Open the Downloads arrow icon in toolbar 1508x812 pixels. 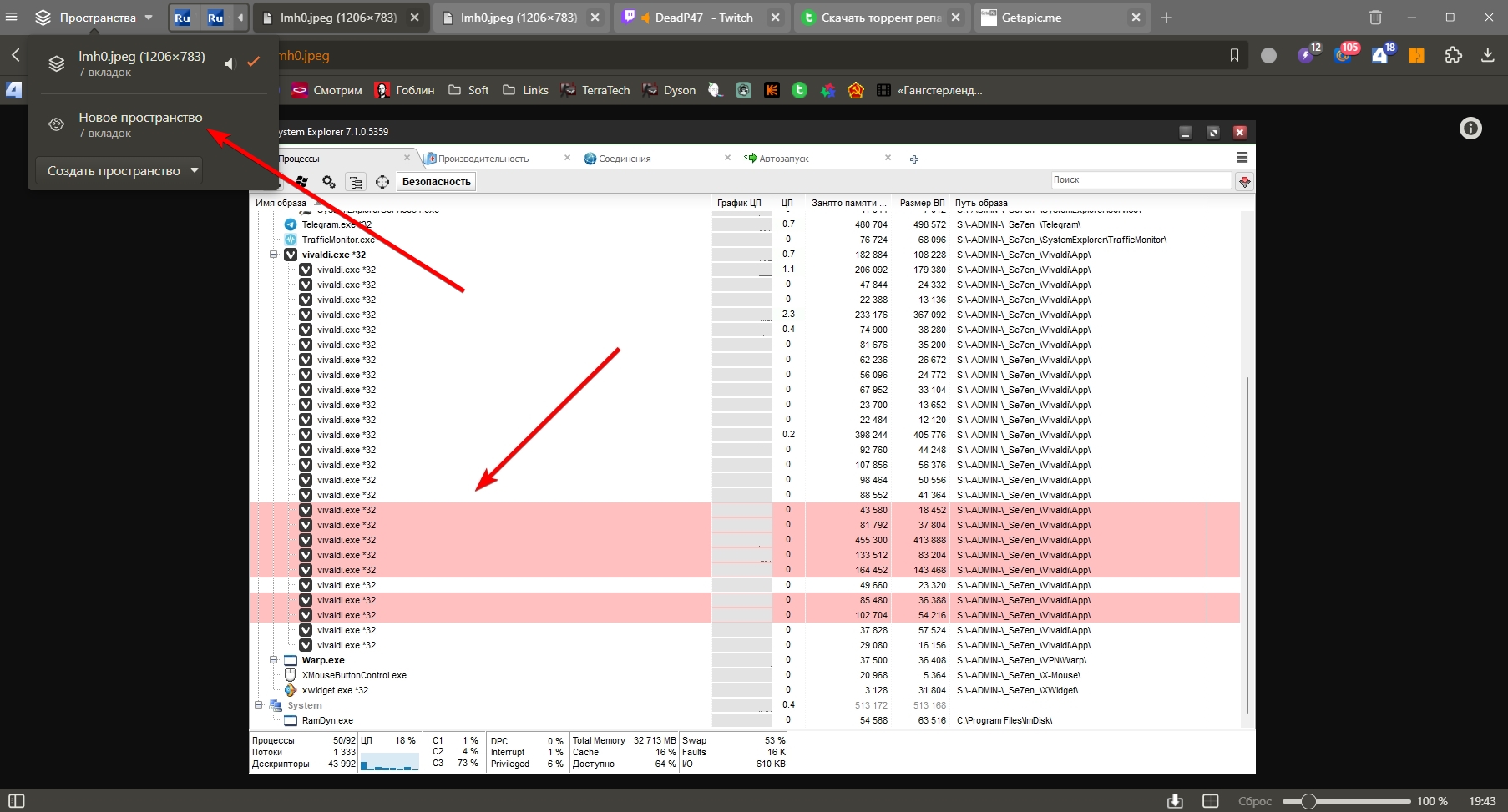[1487, 55]
